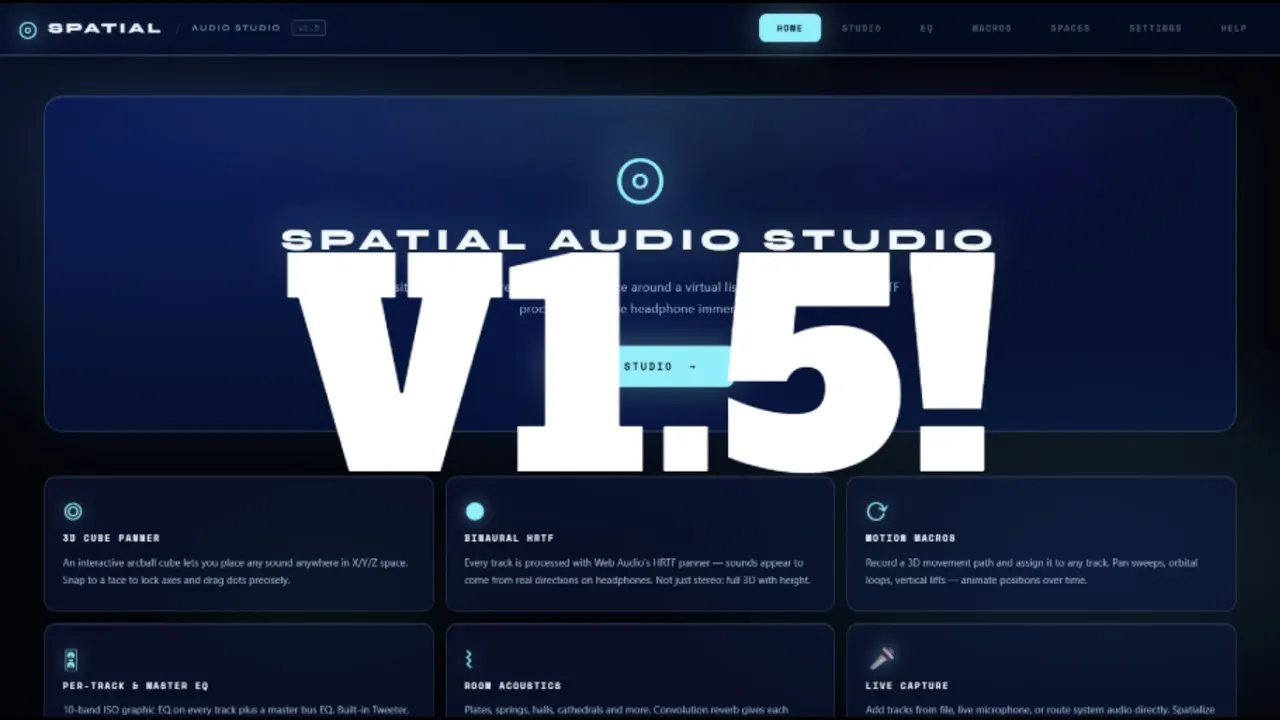
Task: Click the Live Capture microphone icon
Action: pyautogui.click(x=881, y=658)
